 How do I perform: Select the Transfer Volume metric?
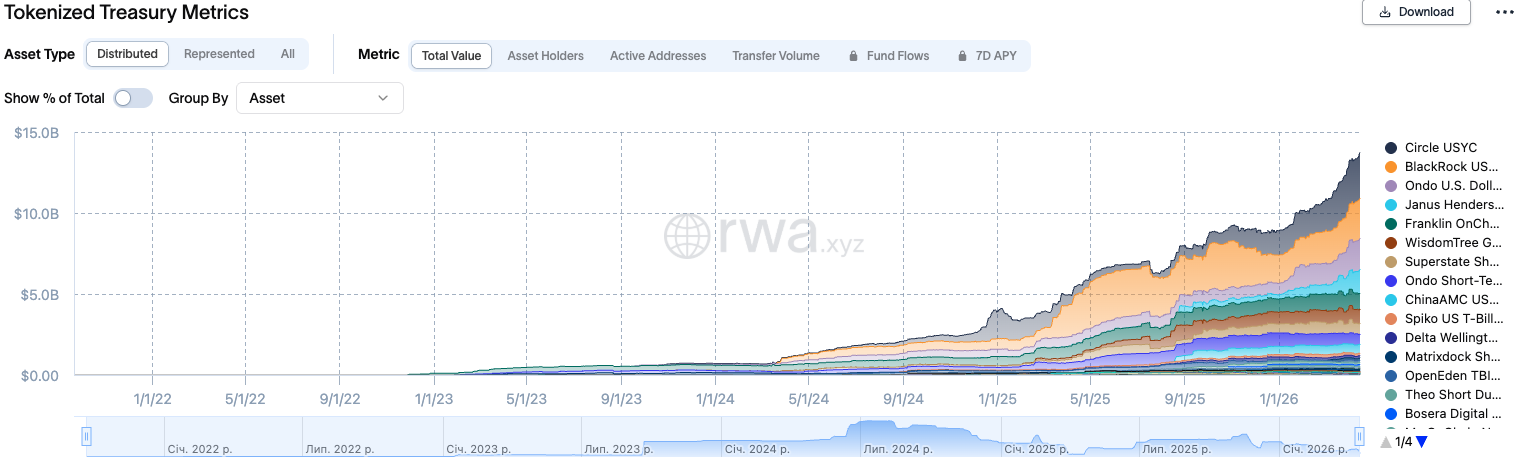[775, 56]
